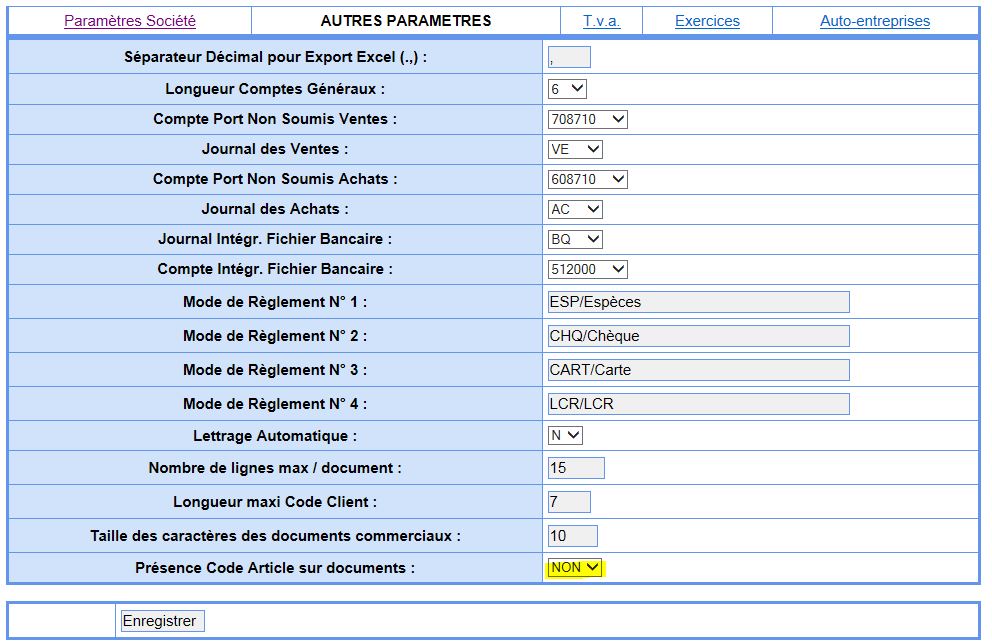This screenshot has height=643, width=992.
Task: Click the CART/Carte payment mode field
Action: point(698,370)
